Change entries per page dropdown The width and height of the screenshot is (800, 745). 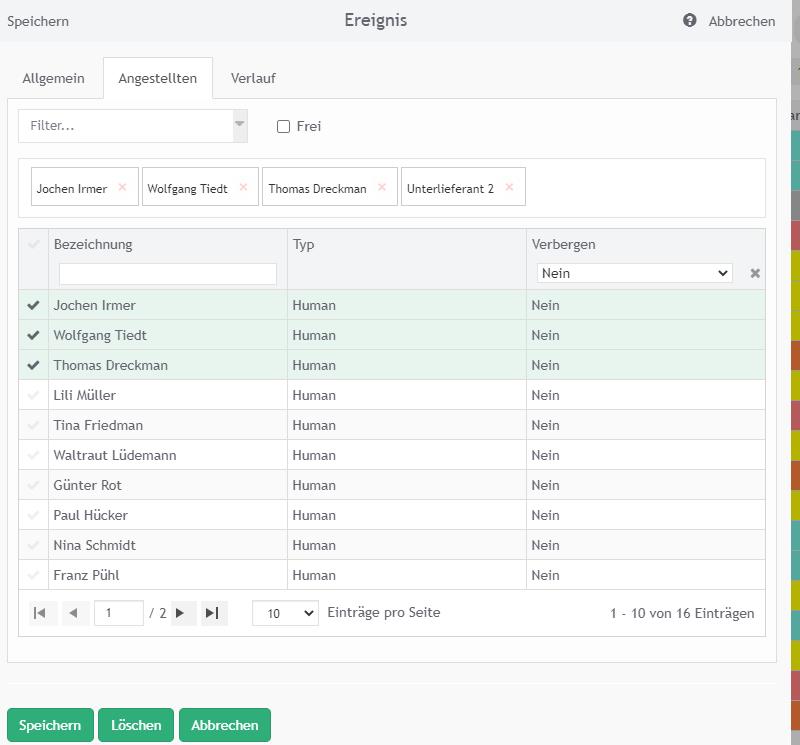(285, 613)
